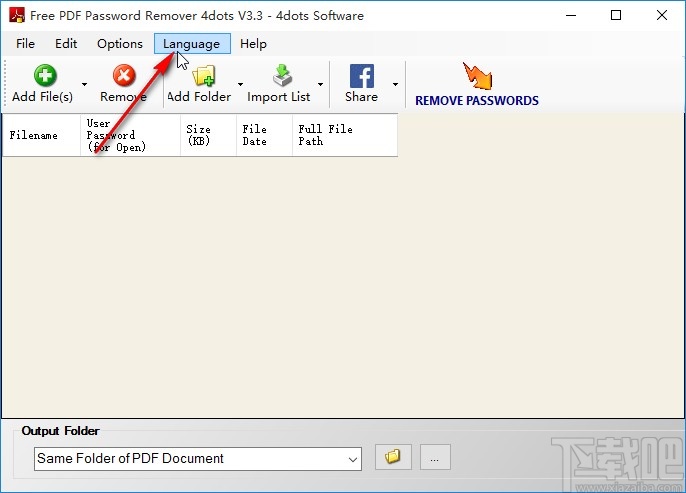The image size is (686, 493).
Task: Click the app icon in title bar
Action: (x=17, y=15)
